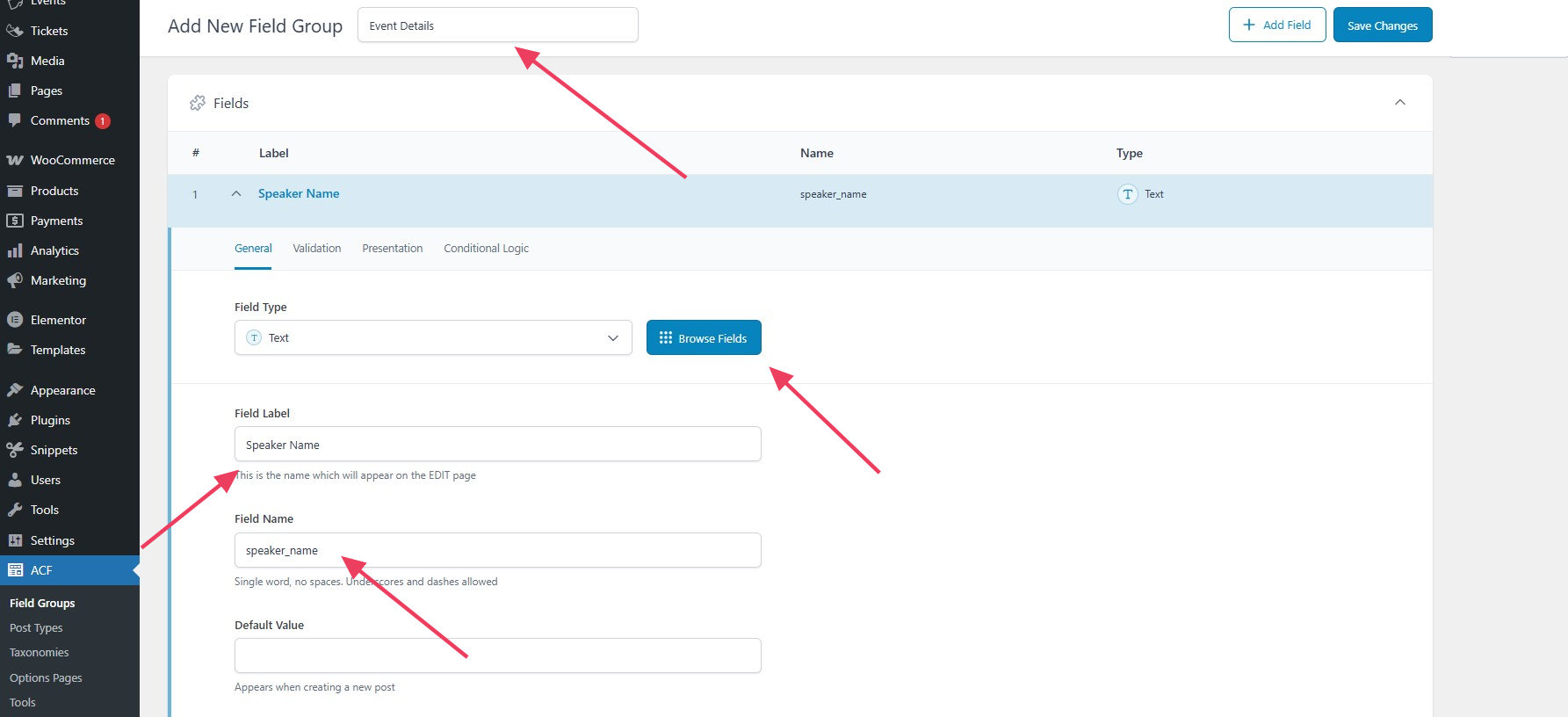Open Post Types in ACF submenu

coord(36,628)
